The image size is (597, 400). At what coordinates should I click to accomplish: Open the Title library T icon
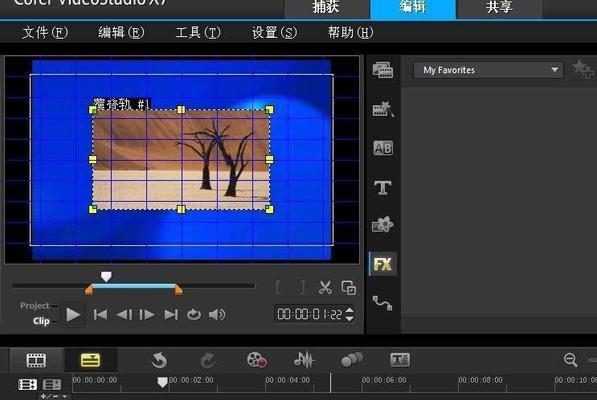(383, 187)
